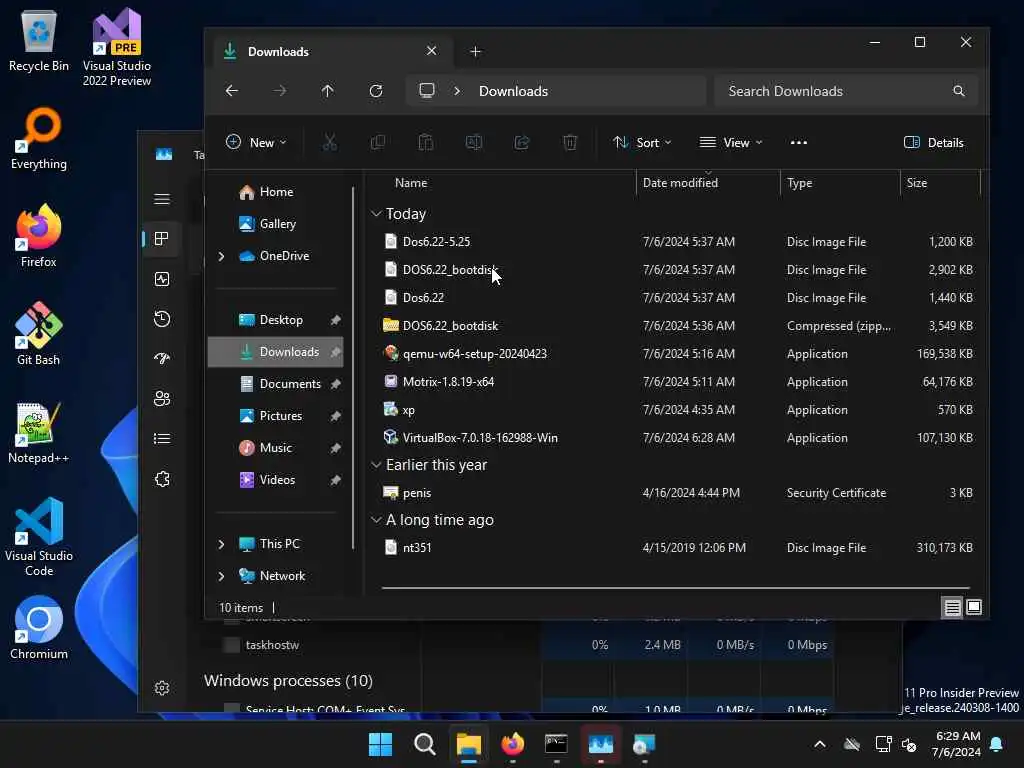Expand OneDrive in navigation pane
Image resolution: width=1024 pixels, height=768 pixels.
click(x=221, y=256)
